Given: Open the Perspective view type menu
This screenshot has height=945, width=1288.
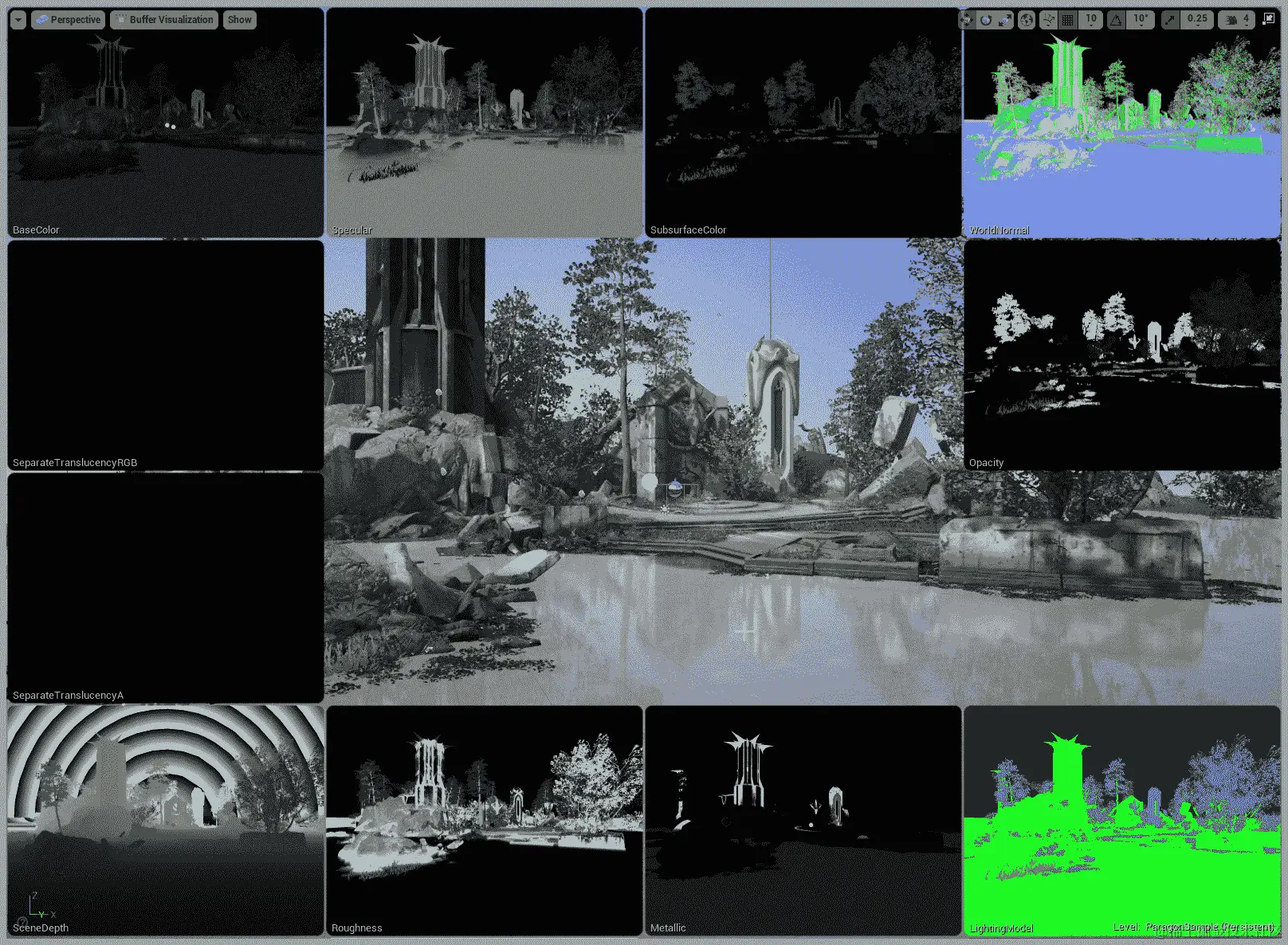Looking at the screenshot, I should (x=68, y=20).
